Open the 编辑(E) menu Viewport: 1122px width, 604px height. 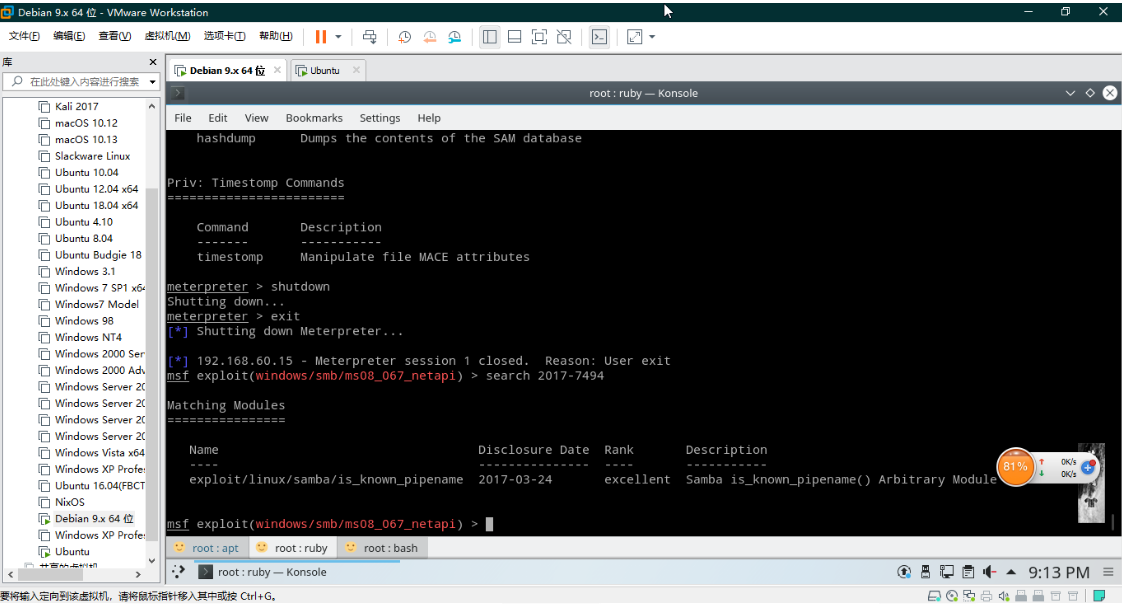coord(69,36)
